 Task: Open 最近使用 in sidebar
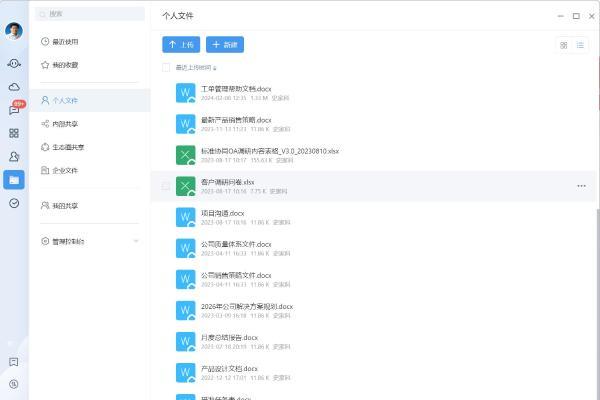point(90,42)
